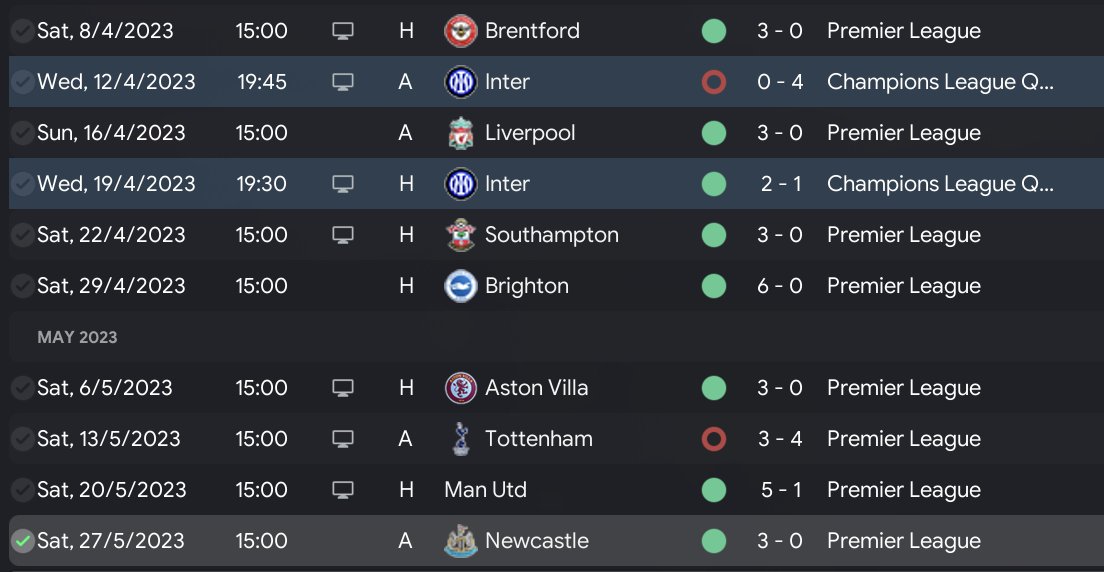Click the Newcastle club badge
Viewport: 1104px width, 572px height.
click(x=460, y=541)
